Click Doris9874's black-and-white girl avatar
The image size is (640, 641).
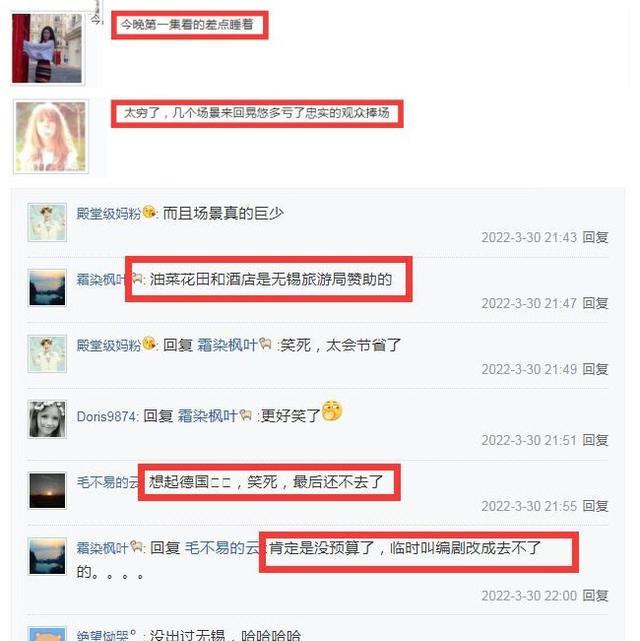coord(47,419)
